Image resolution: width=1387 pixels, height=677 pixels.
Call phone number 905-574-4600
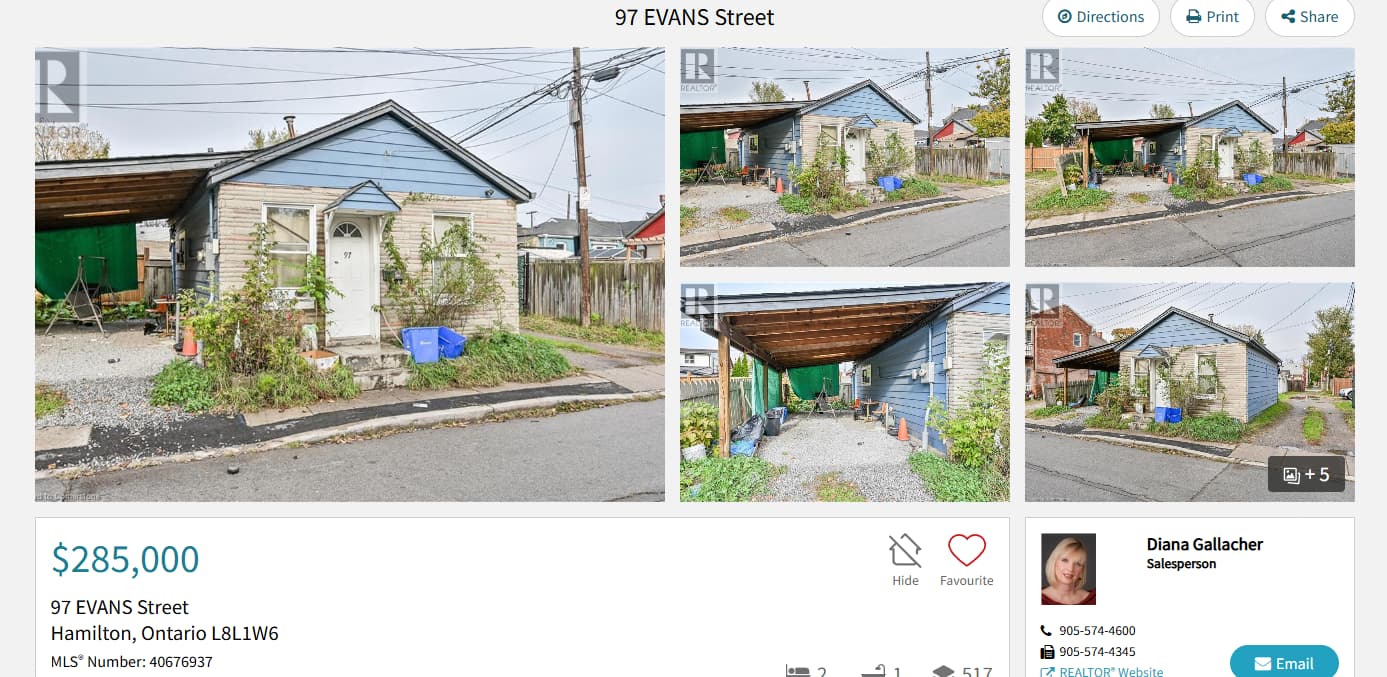tap(1097, 631)
